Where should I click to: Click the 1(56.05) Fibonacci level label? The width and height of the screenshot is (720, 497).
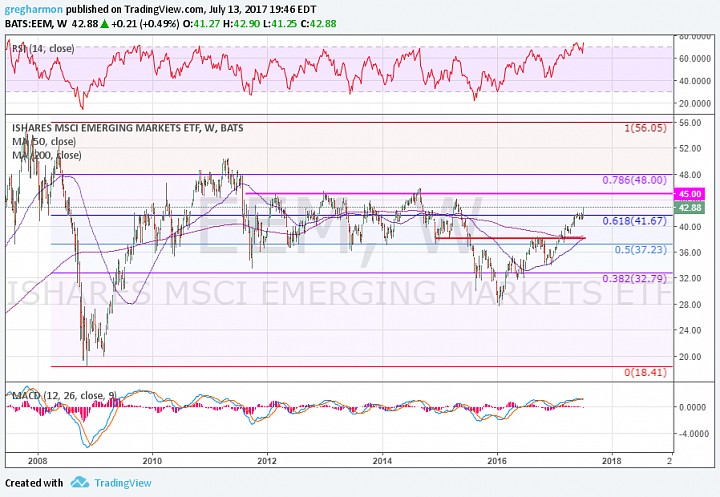[645, 128]
